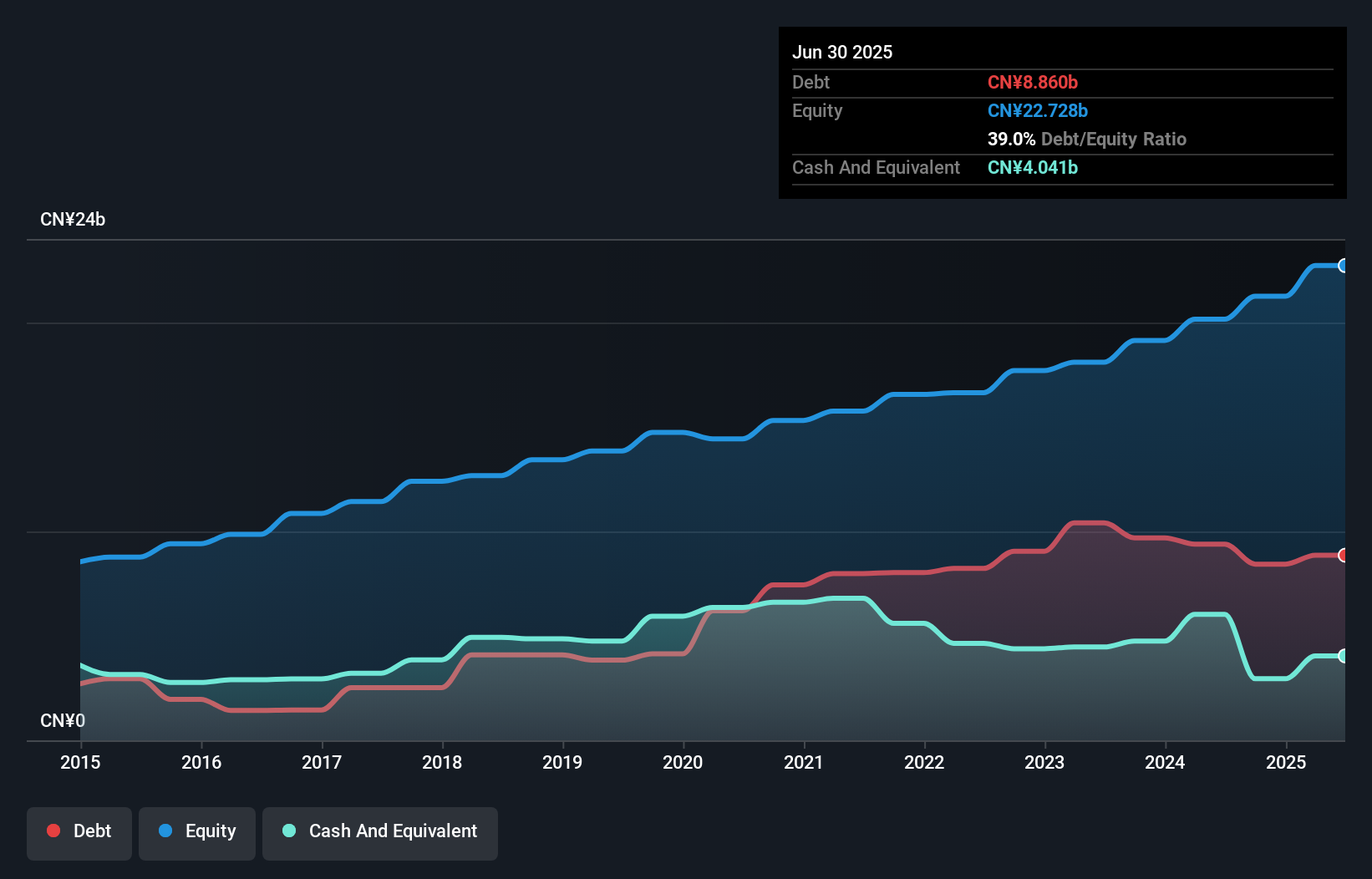The image size is (1372, 879).
Task: Click the CN¥22.728b equity link
Action: coord(1037,110)
